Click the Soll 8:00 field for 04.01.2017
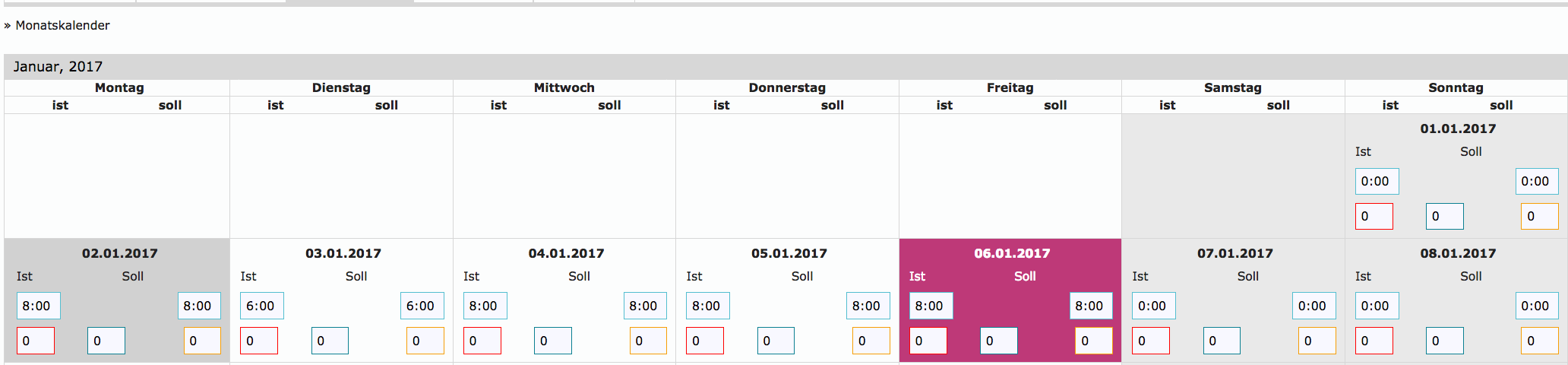Image resolution: width=1568 pixels, height=365 pixels. (645, 306)
